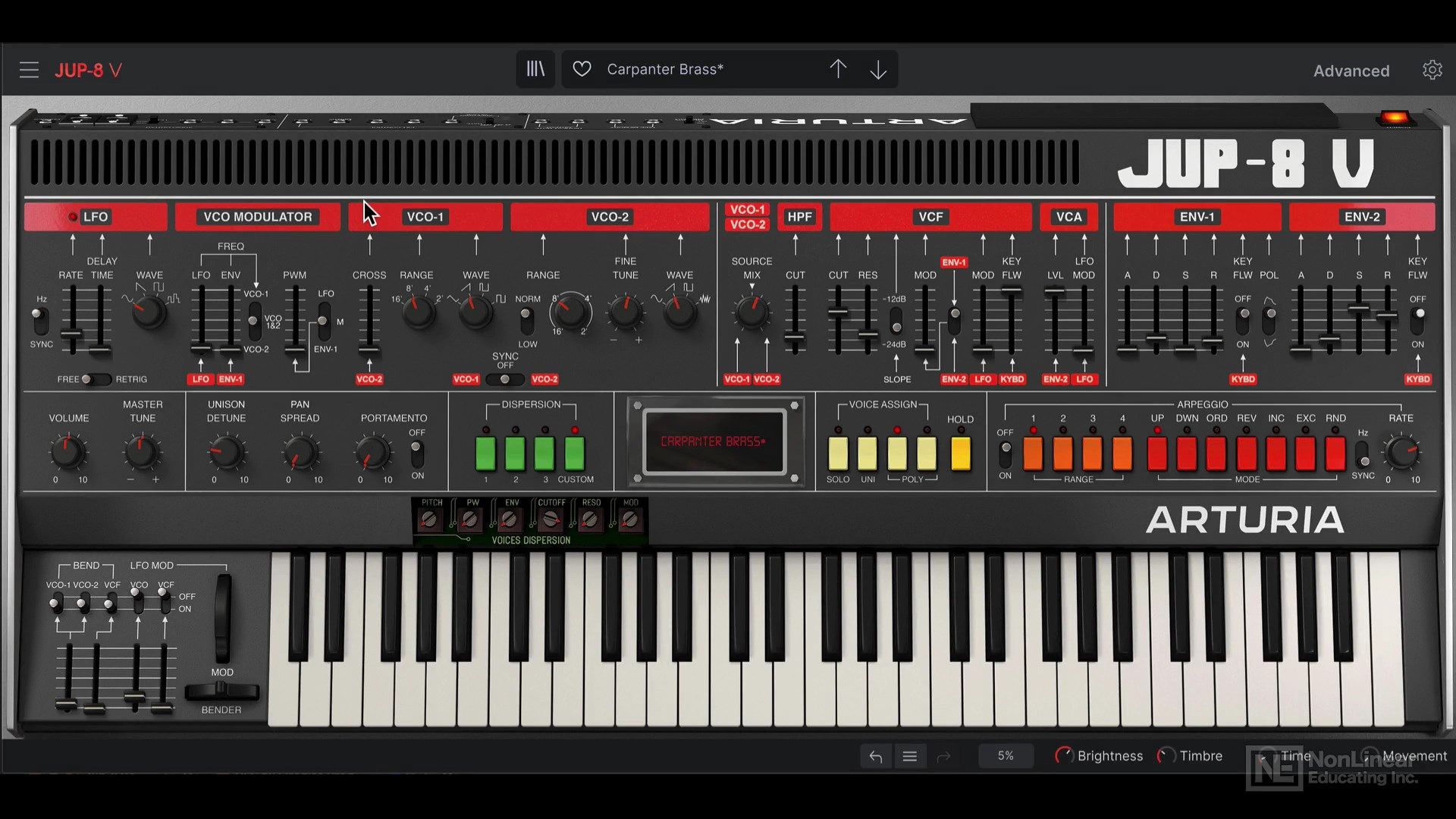The height and width of the screenshot is (819, 1456).
Task: Turn the SOURCE MIX knob
Action: coord(752,312)
